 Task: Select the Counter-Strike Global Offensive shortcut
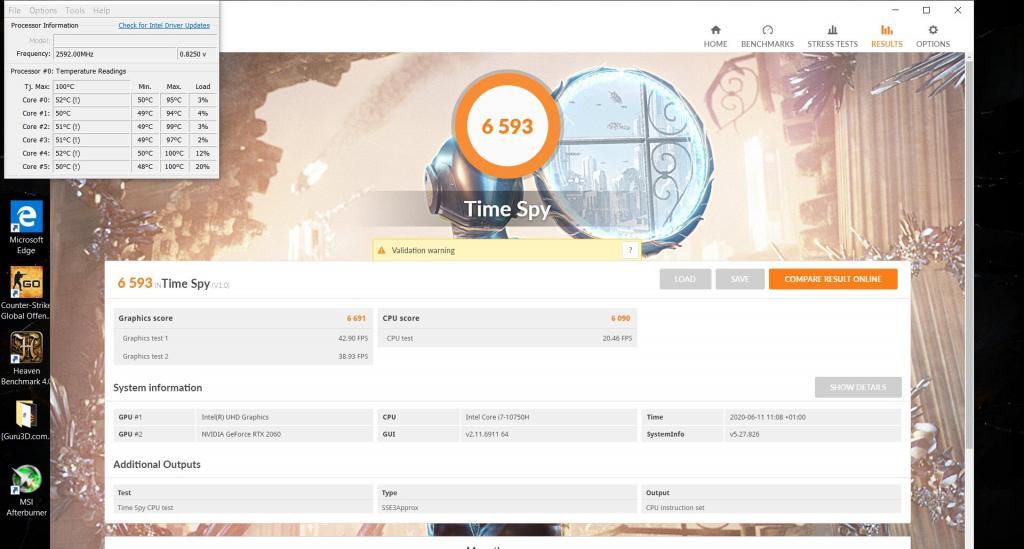[x=26, y=283]
